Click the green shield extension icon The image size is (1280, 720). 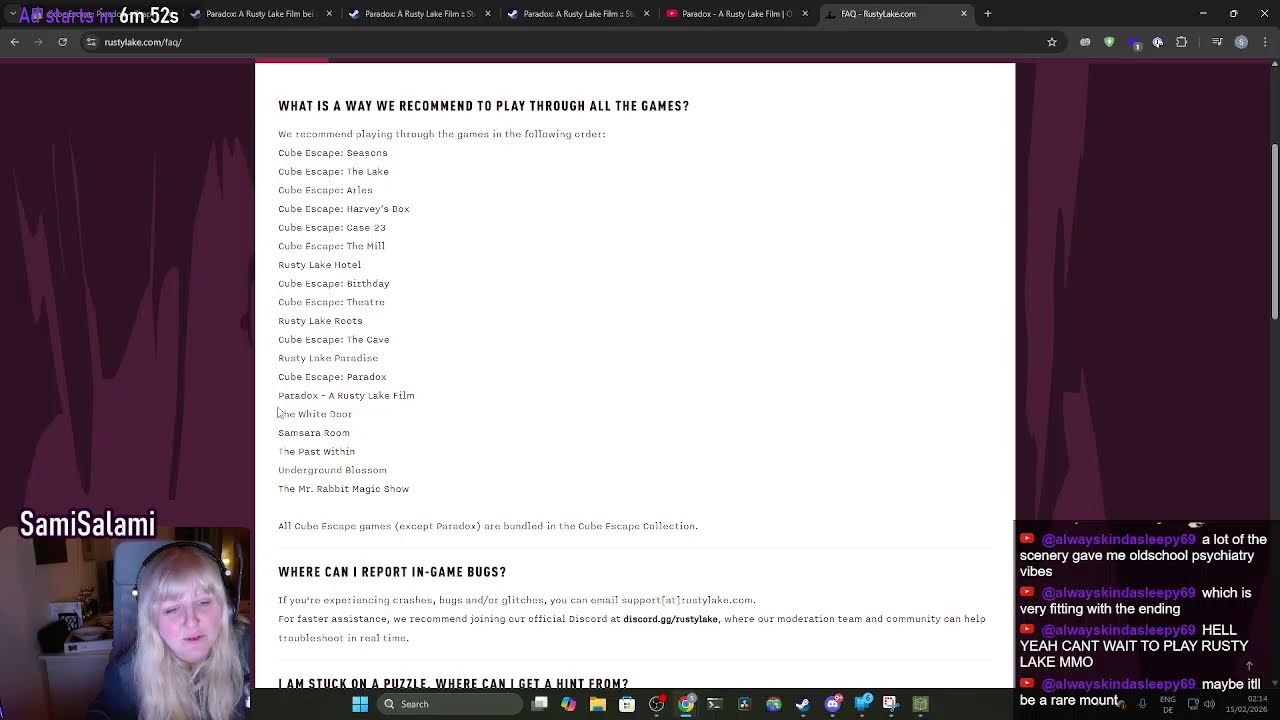pyautogui.click(x=1109, y=42)
